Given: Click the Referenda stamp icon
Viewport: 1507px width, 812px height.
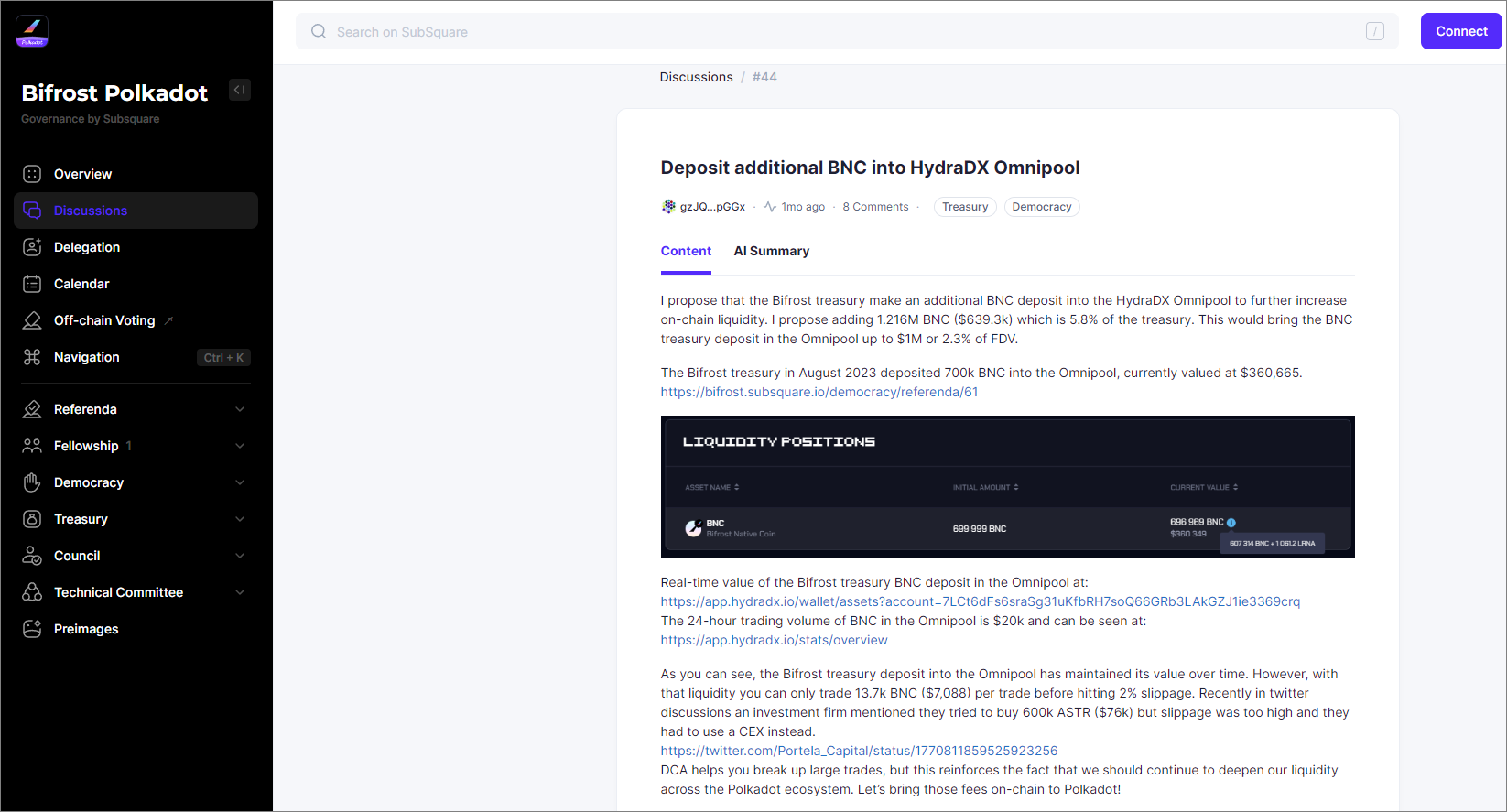Looking at the screenshot, I should pos(32,409).
